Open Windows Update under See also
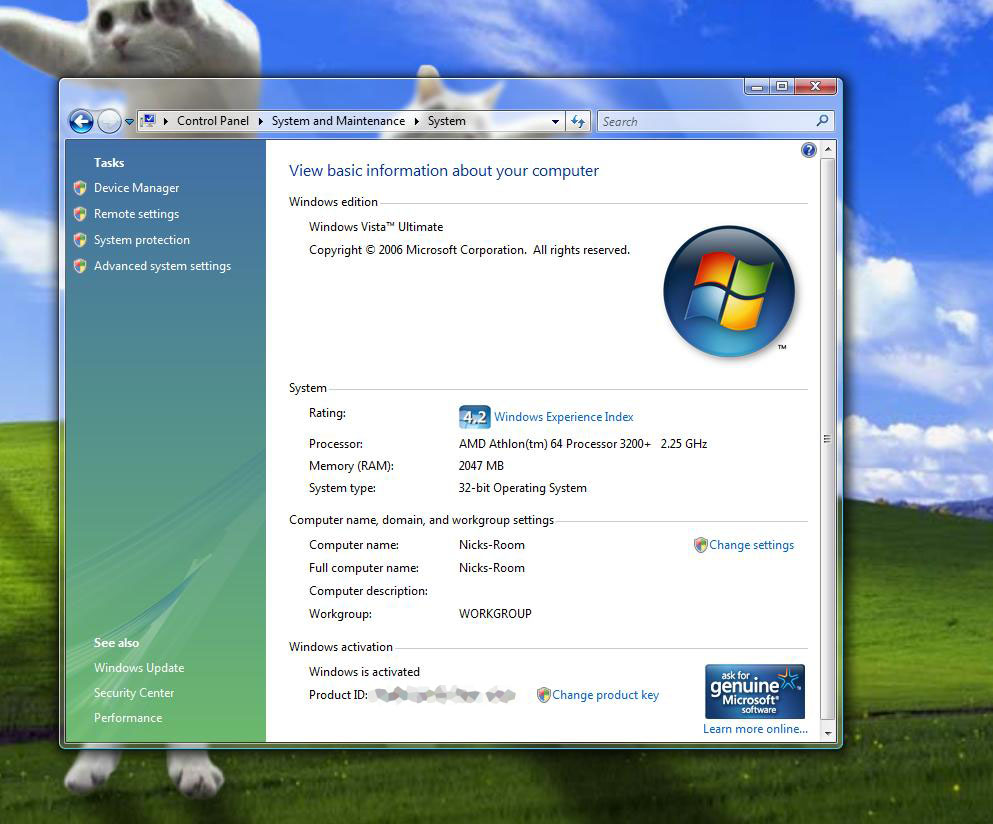The image size is (993, 824). tap(139, 668)
